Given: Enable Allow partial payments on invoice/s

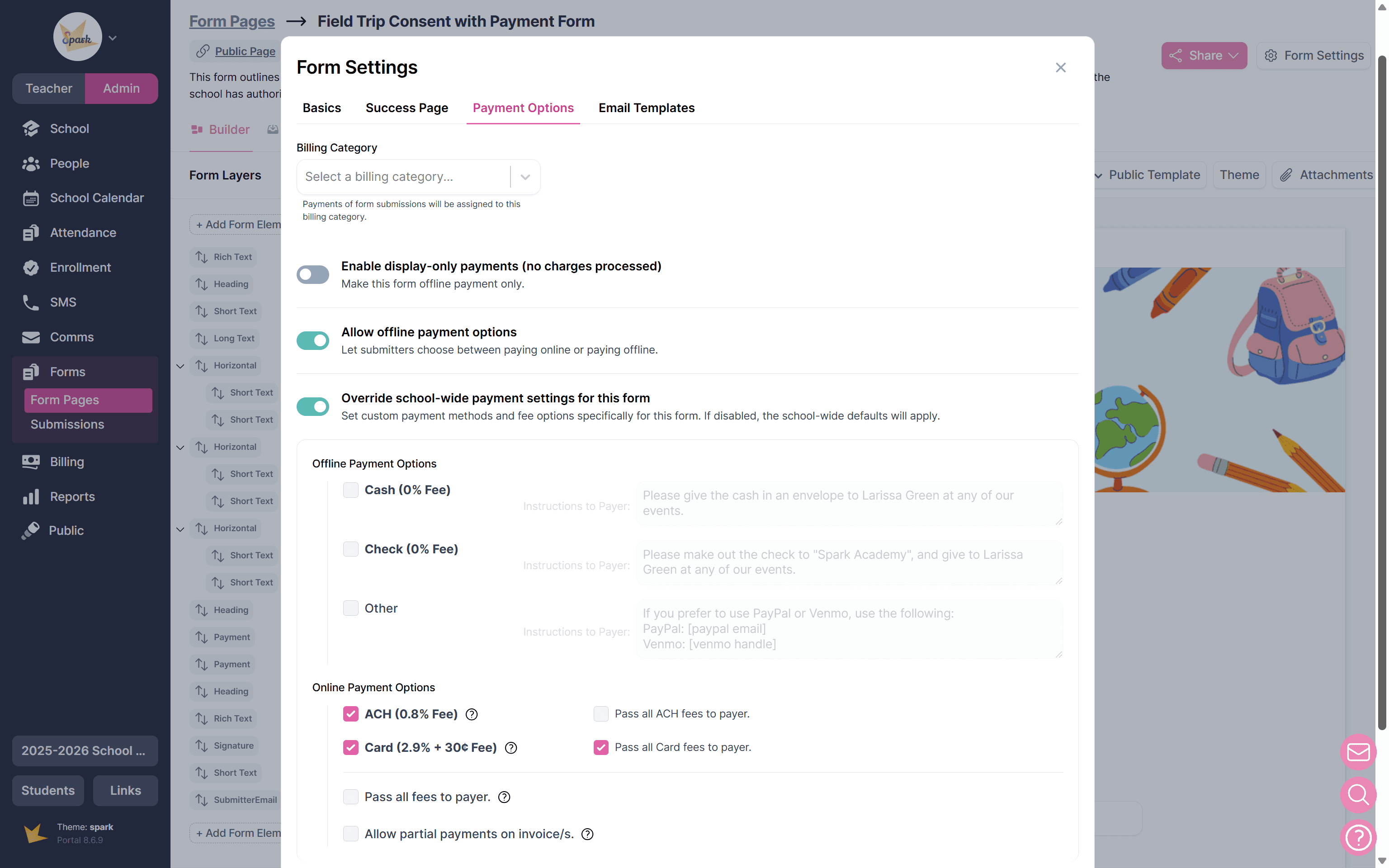Looking at the screenshot, I should (x=351, y=834).
